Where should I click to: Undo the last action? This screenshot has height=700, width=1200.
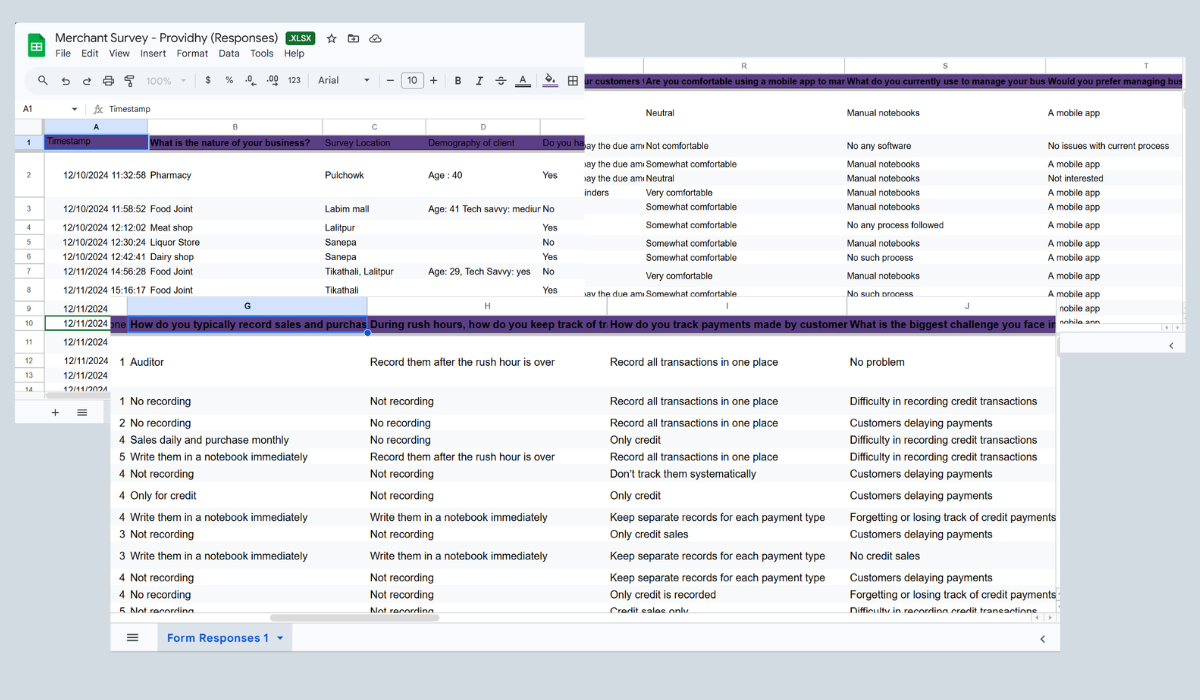[65, 79]
